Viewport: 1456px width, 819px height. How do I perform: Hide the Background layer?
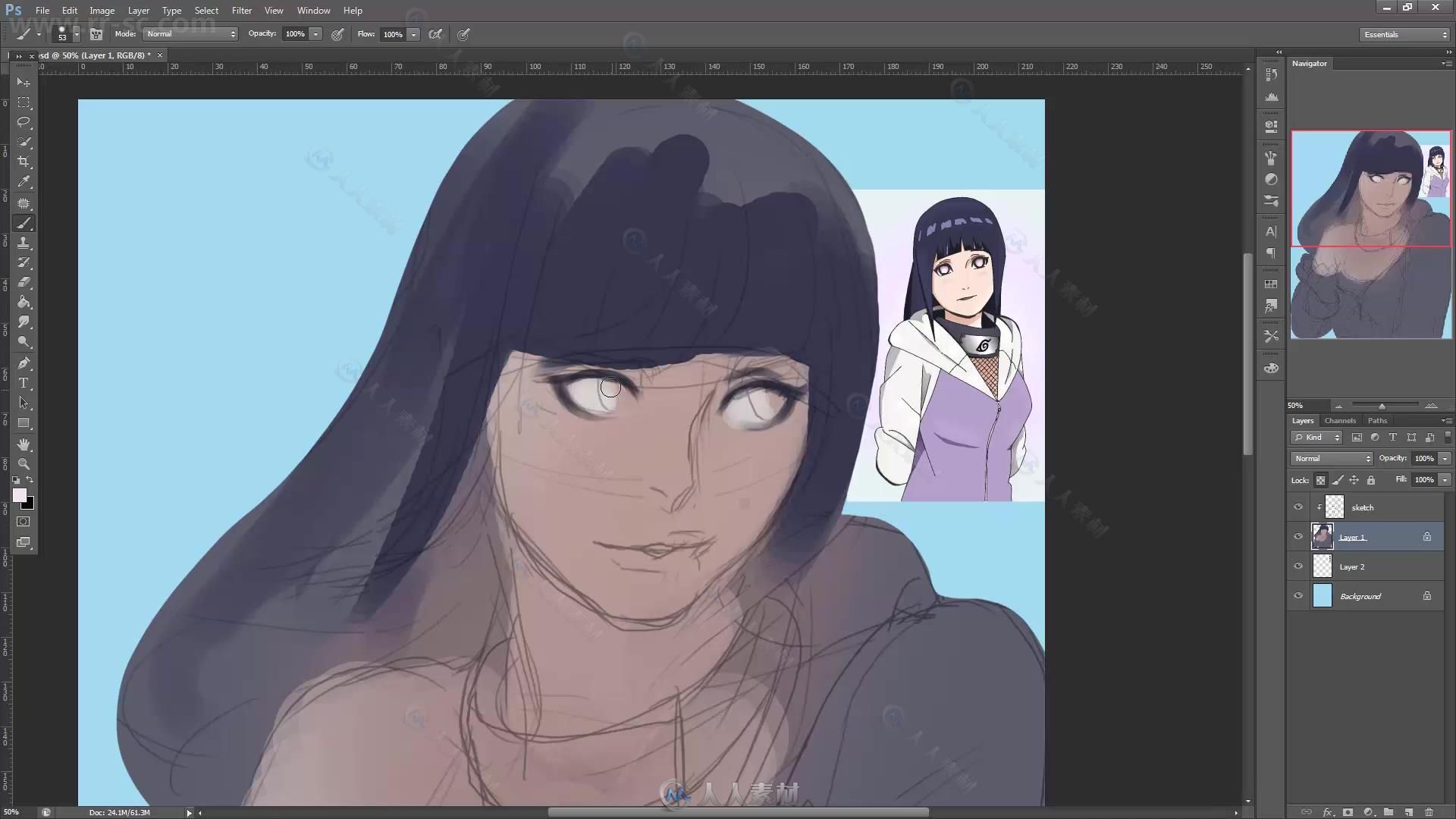pyautogui.click(x=1298, y=596)
